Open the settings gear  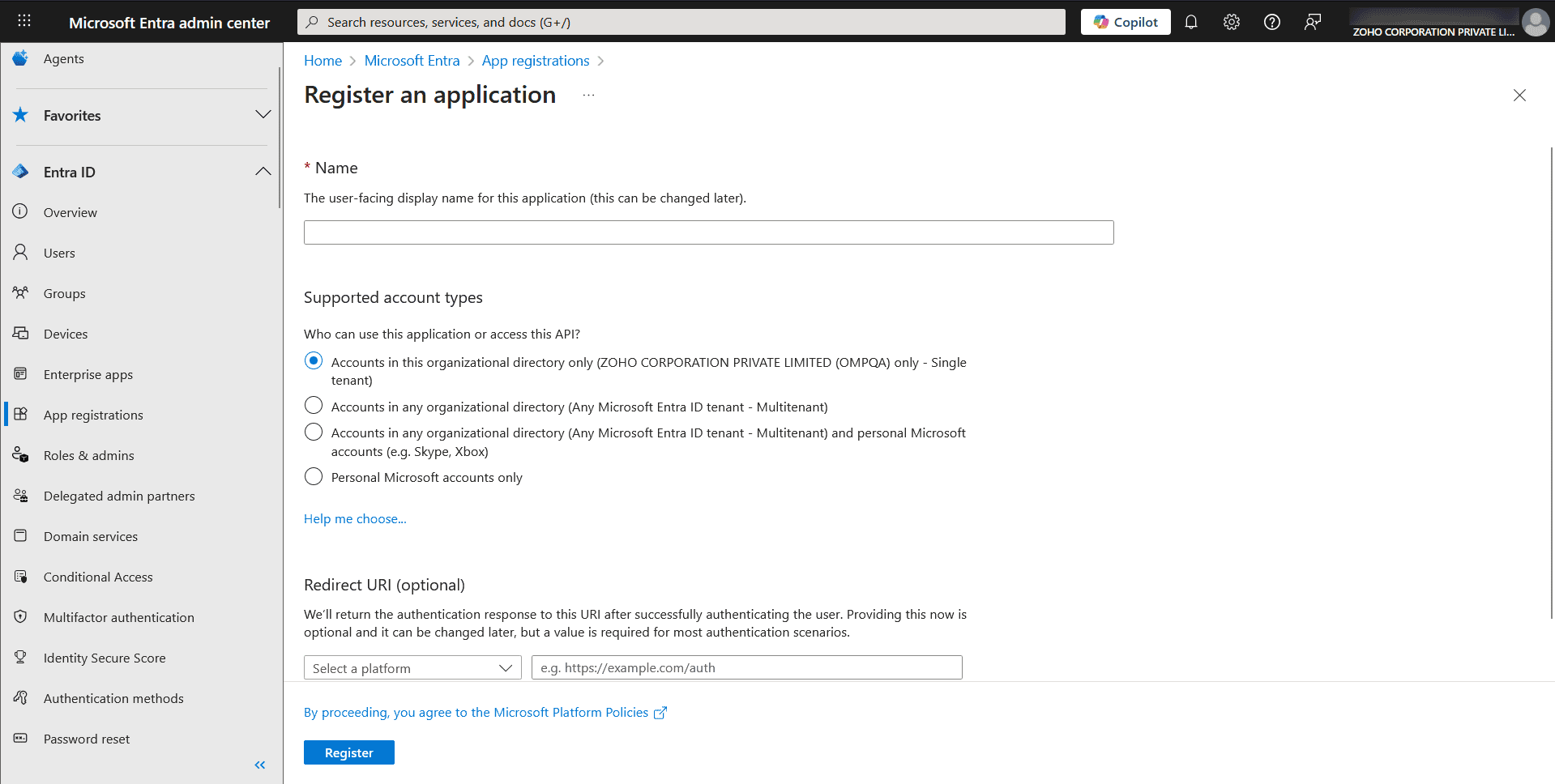1231,22
